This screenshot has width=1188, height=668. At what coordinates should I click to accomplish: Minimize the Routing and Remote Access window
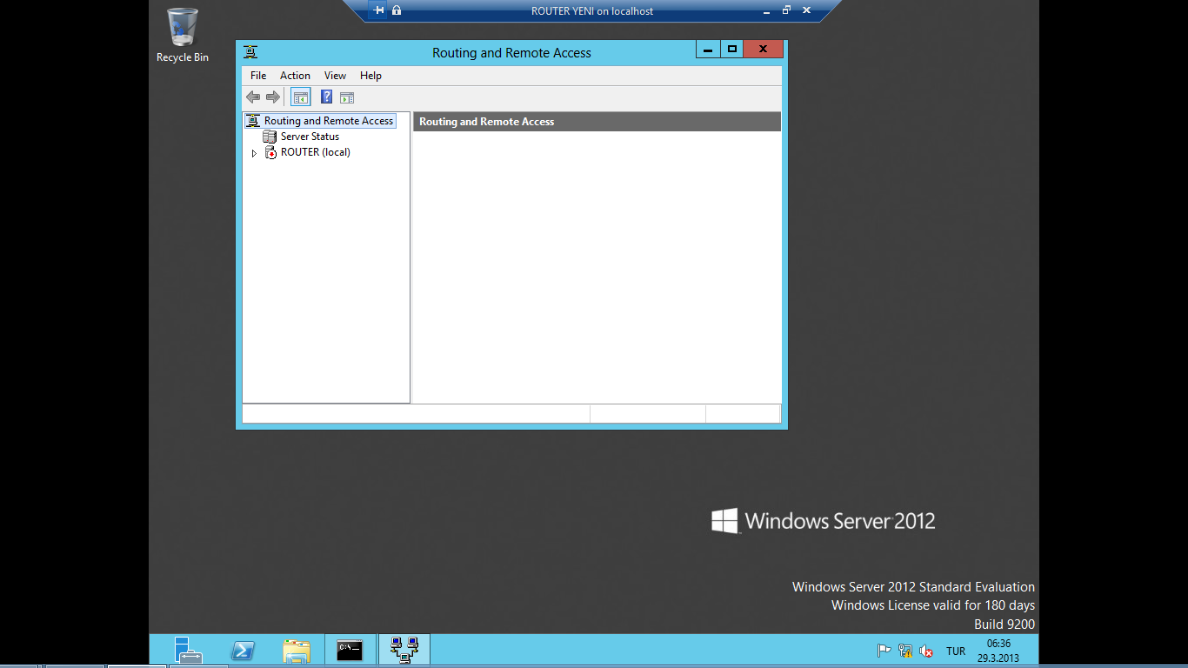[x=708, y=49]
